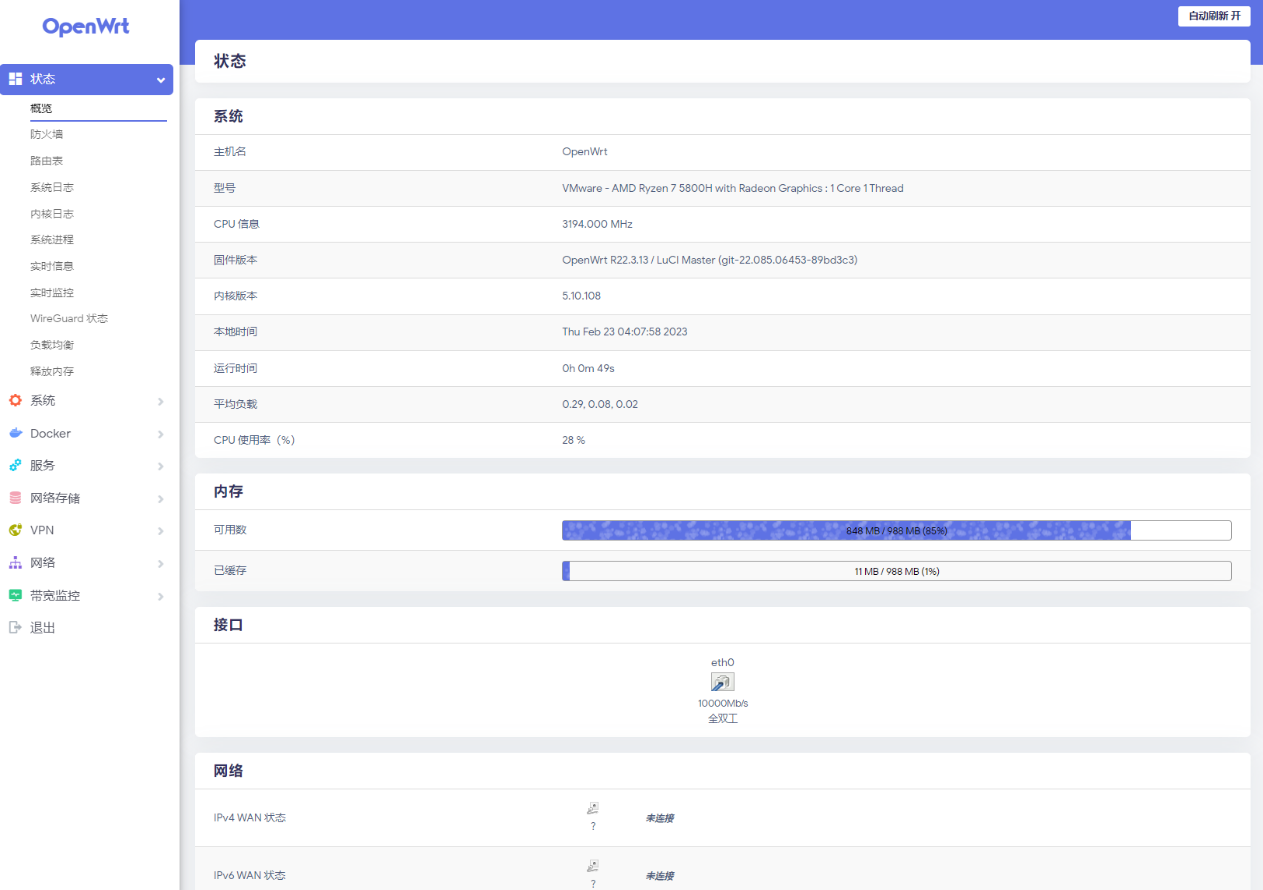Click the 退出 logout icon
The height and width of the screenshot is (890, 1263).
(15, 628)
